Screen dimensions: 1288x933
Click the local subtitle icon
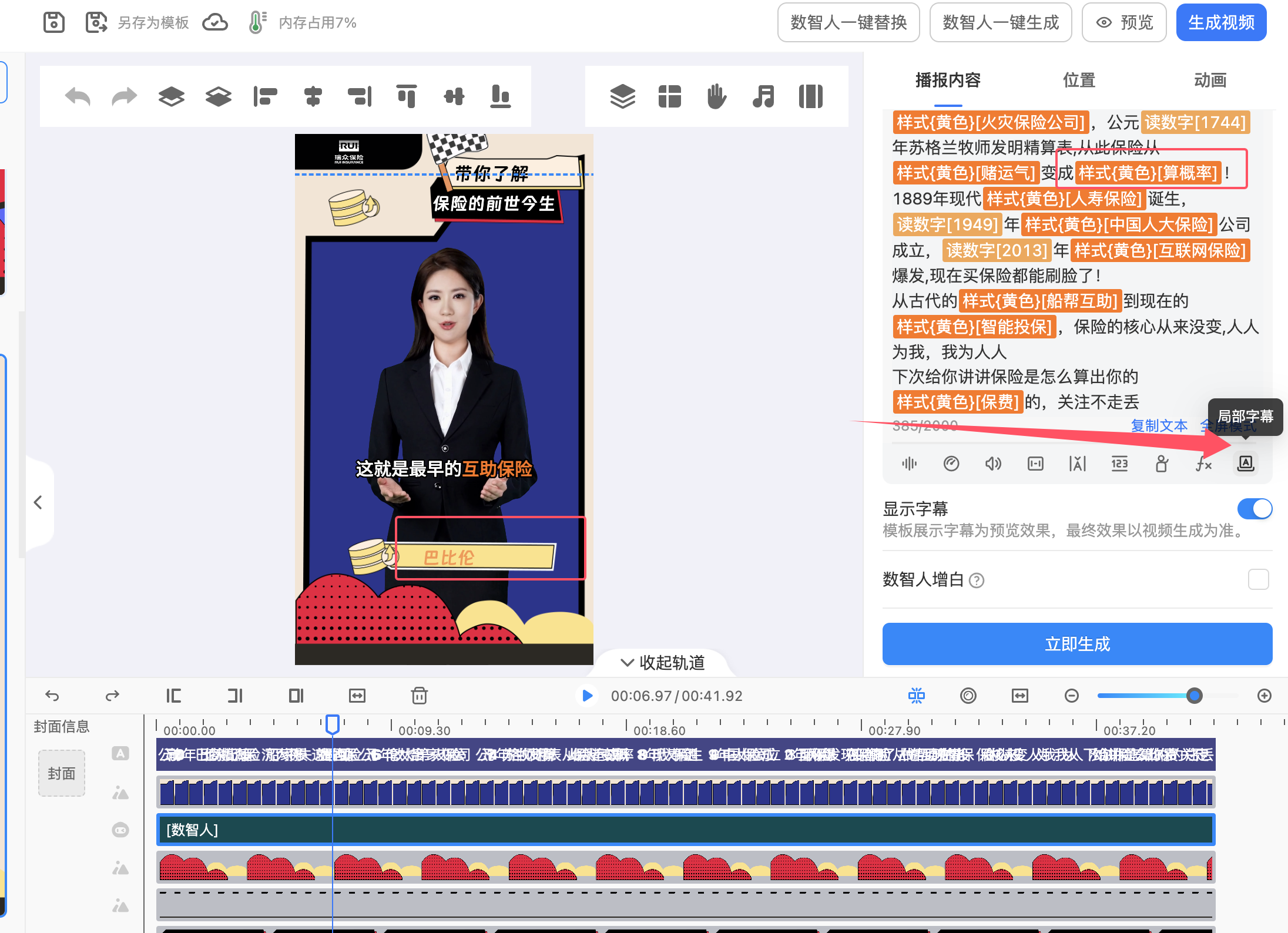click(1245, 464)
